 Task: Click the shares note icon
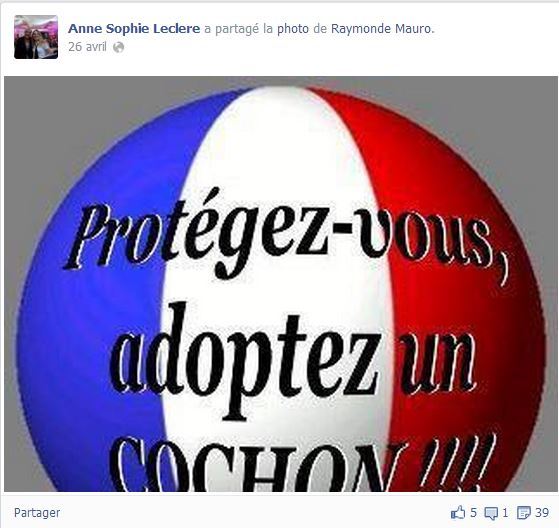pos(524,513)
